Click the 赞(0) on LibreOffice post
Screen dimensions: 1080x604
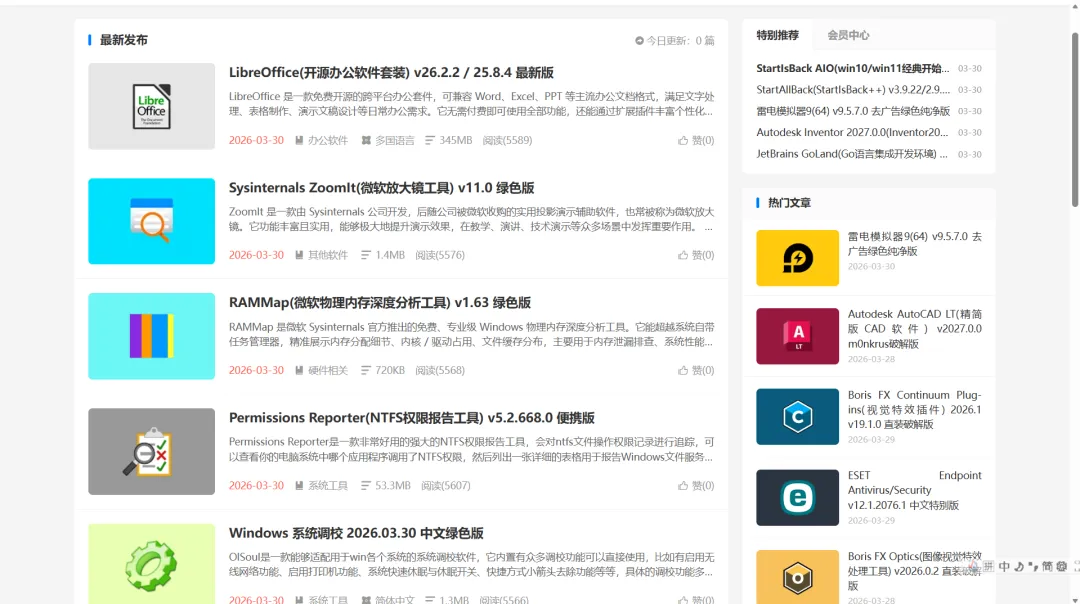(703, 140)
